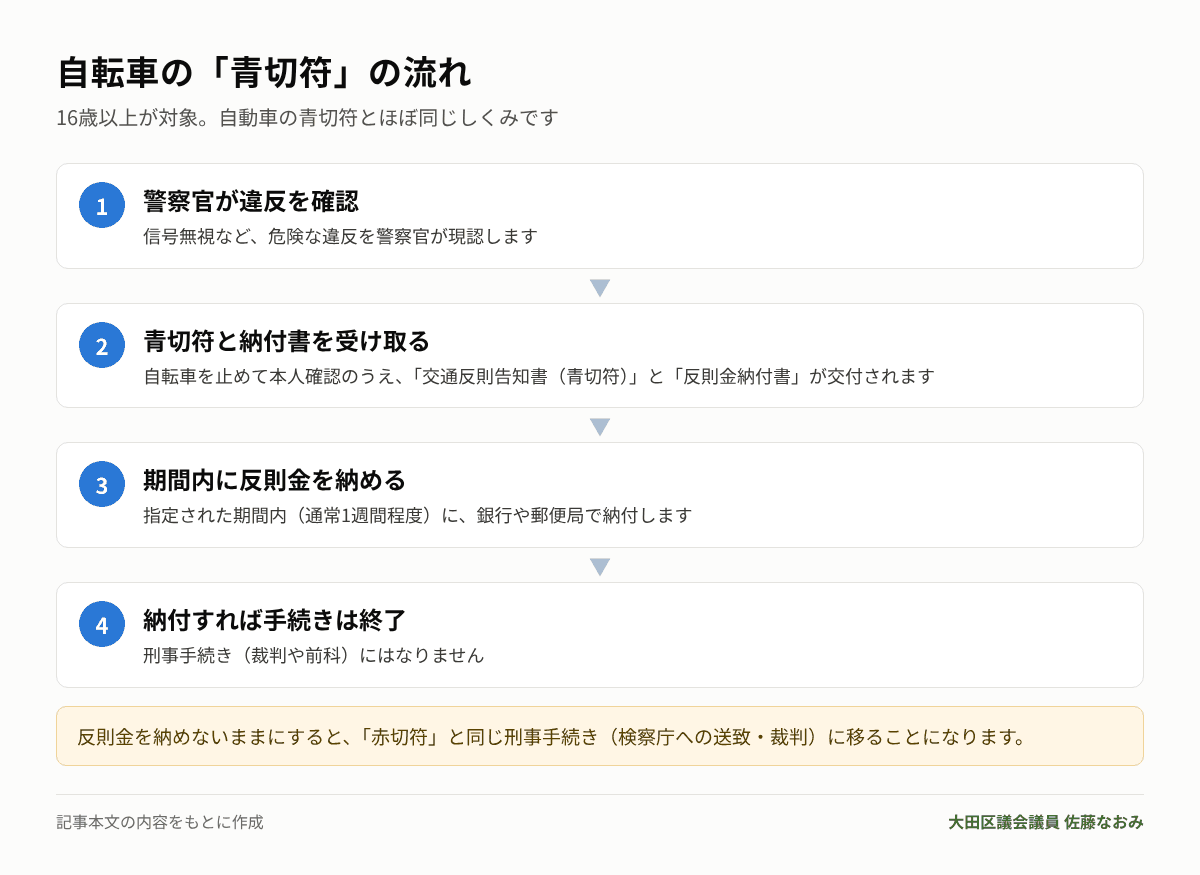Select the heading 期間内に反則金を納める
The width and height of the screenshot is (1200, 875).
pos(275,480)
